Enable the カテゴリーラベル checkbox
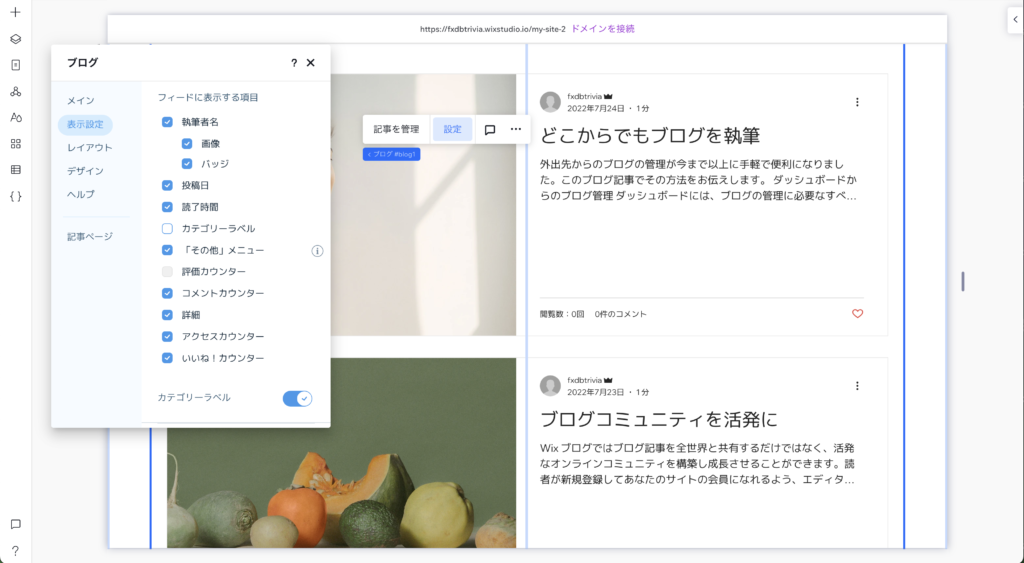The width and height of the screenshot is (1024, 563). [167, 229]
